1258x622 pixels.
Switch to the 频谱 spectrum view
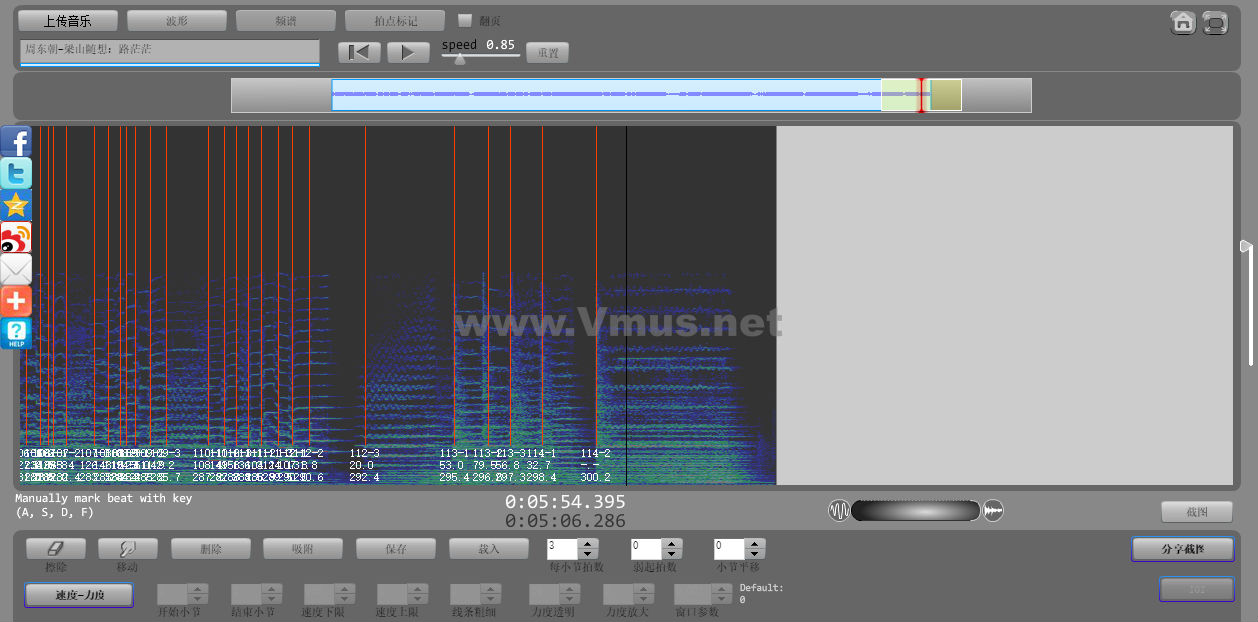[286, 20]
